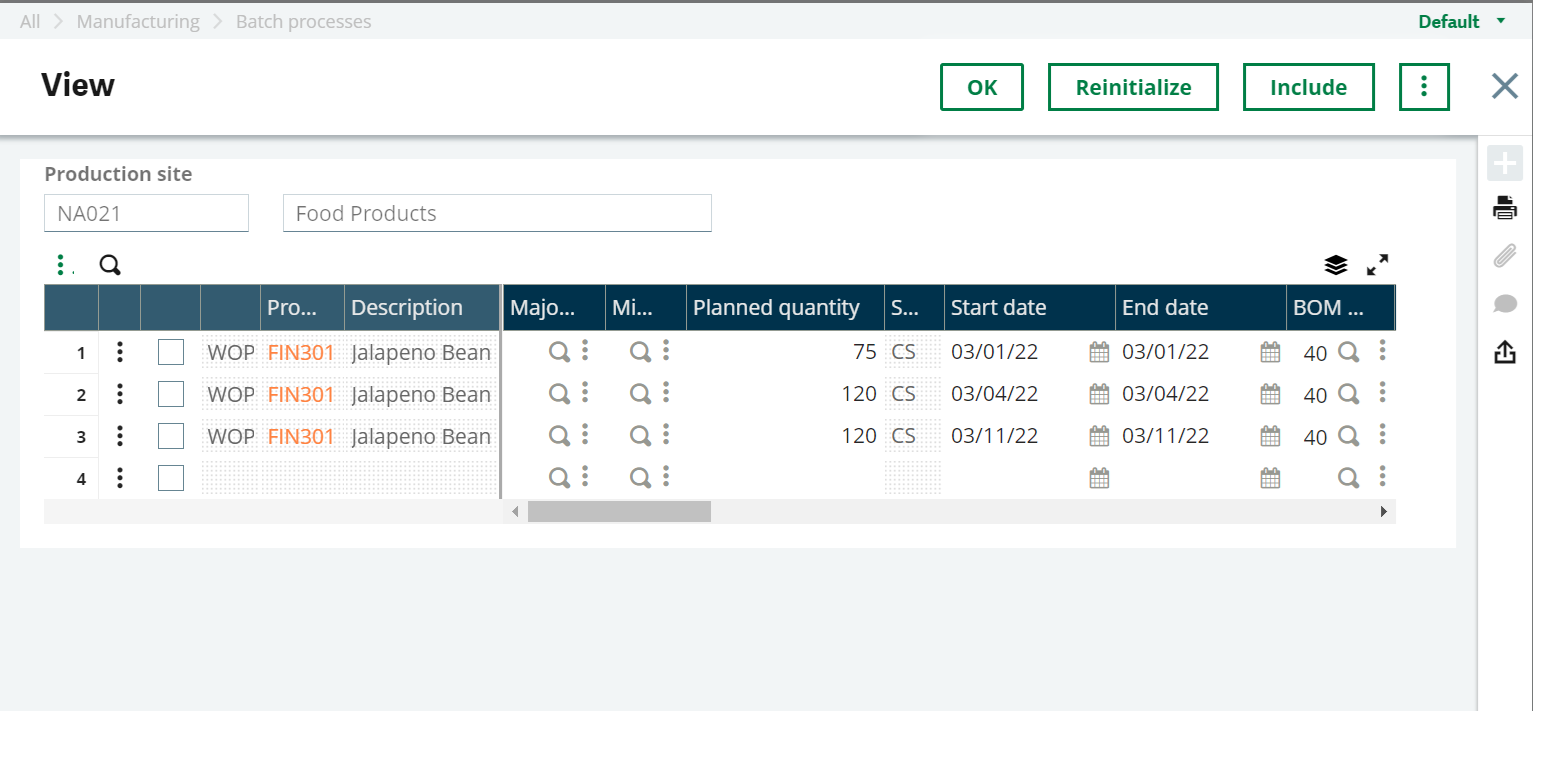
Task: Open the comment bubble icon
Action: (x=1505, y=304)
